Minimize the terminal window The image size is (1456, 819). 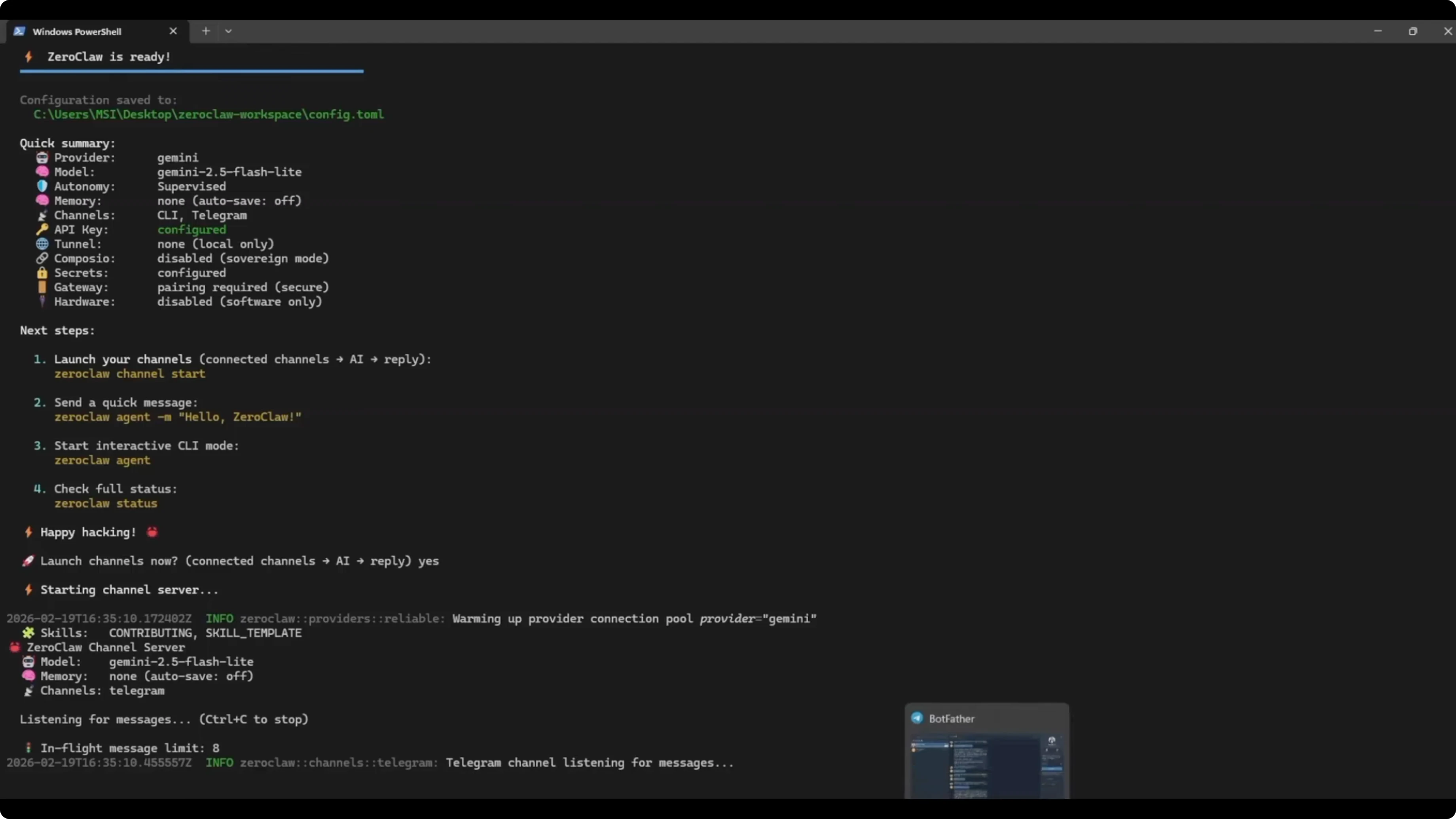1377,31
